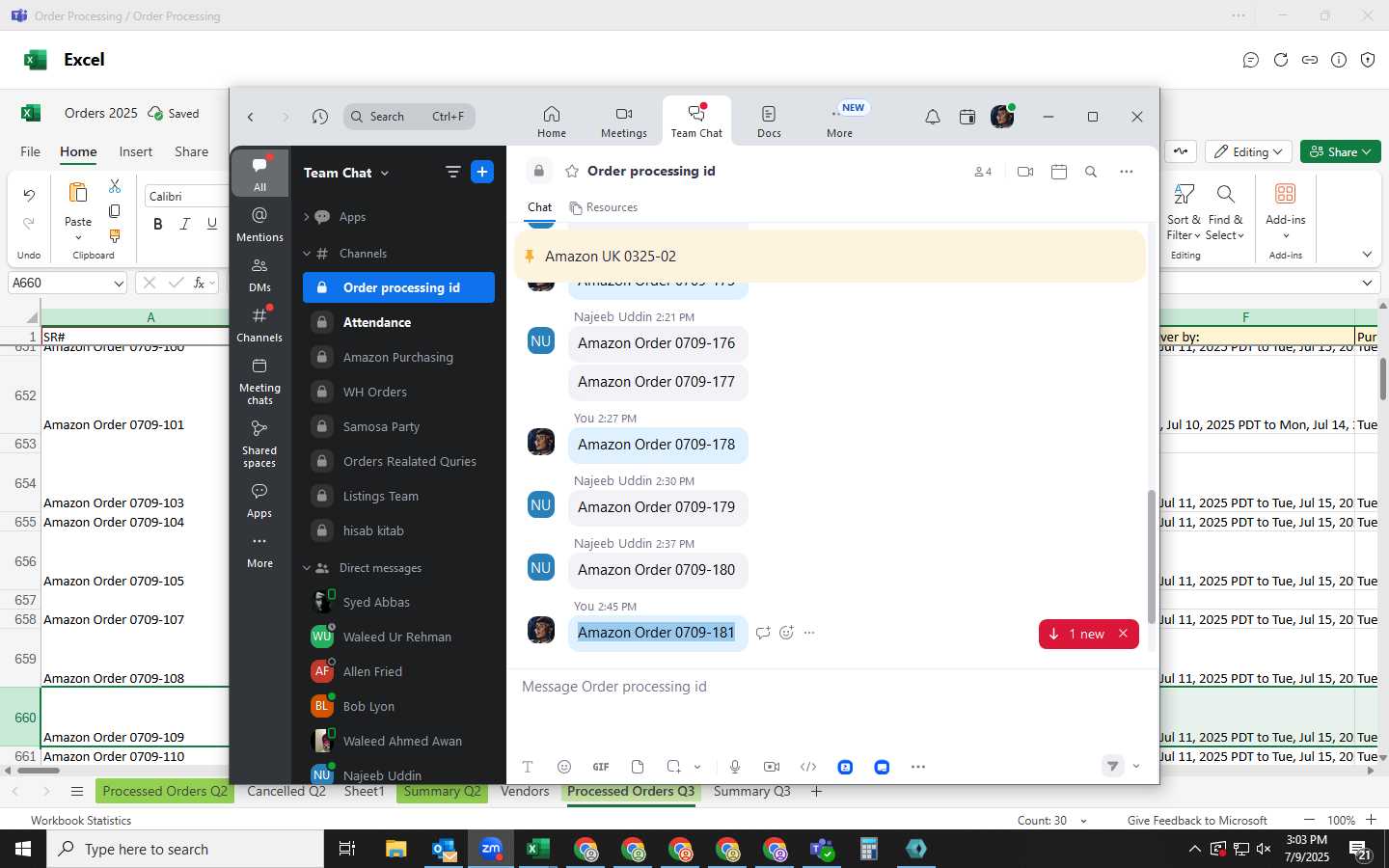The image size is (1389, 868).
Task: Open the Excel Name Box dropdown
Action: pyautogui.click(x=119, y=283)
